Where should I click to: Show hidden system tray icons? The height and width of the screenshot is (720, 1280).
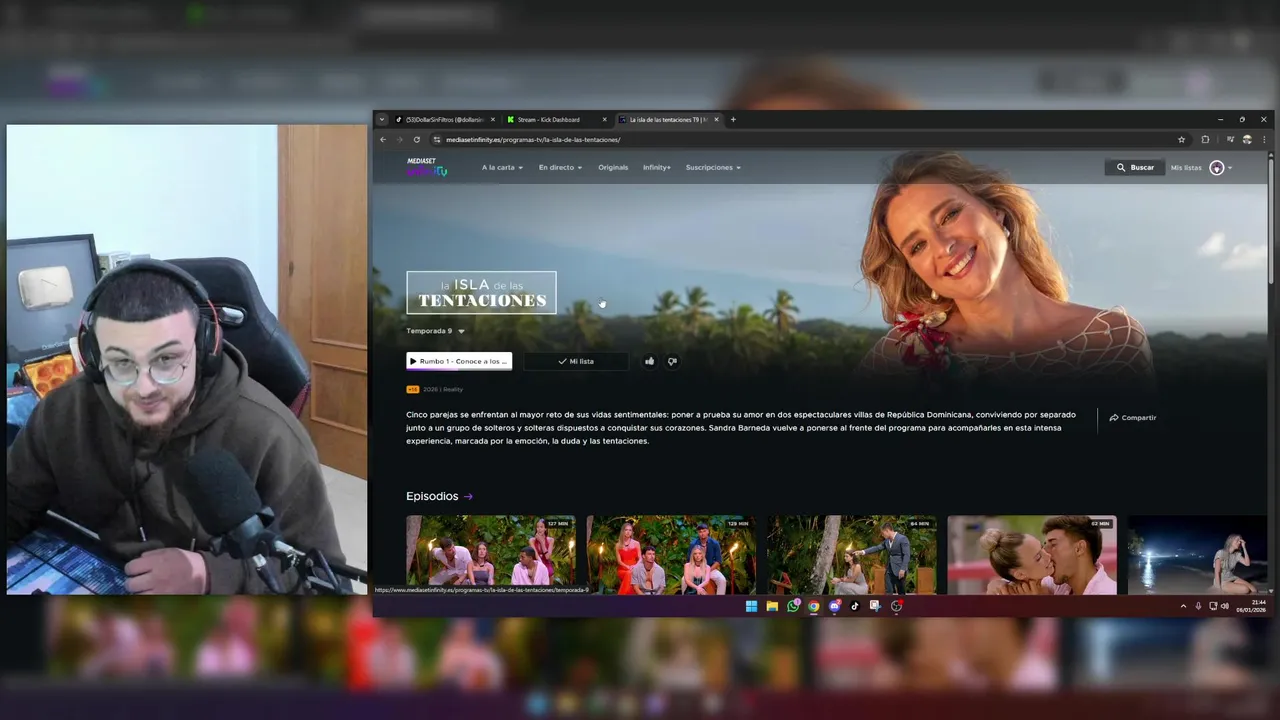[1183, 606]
